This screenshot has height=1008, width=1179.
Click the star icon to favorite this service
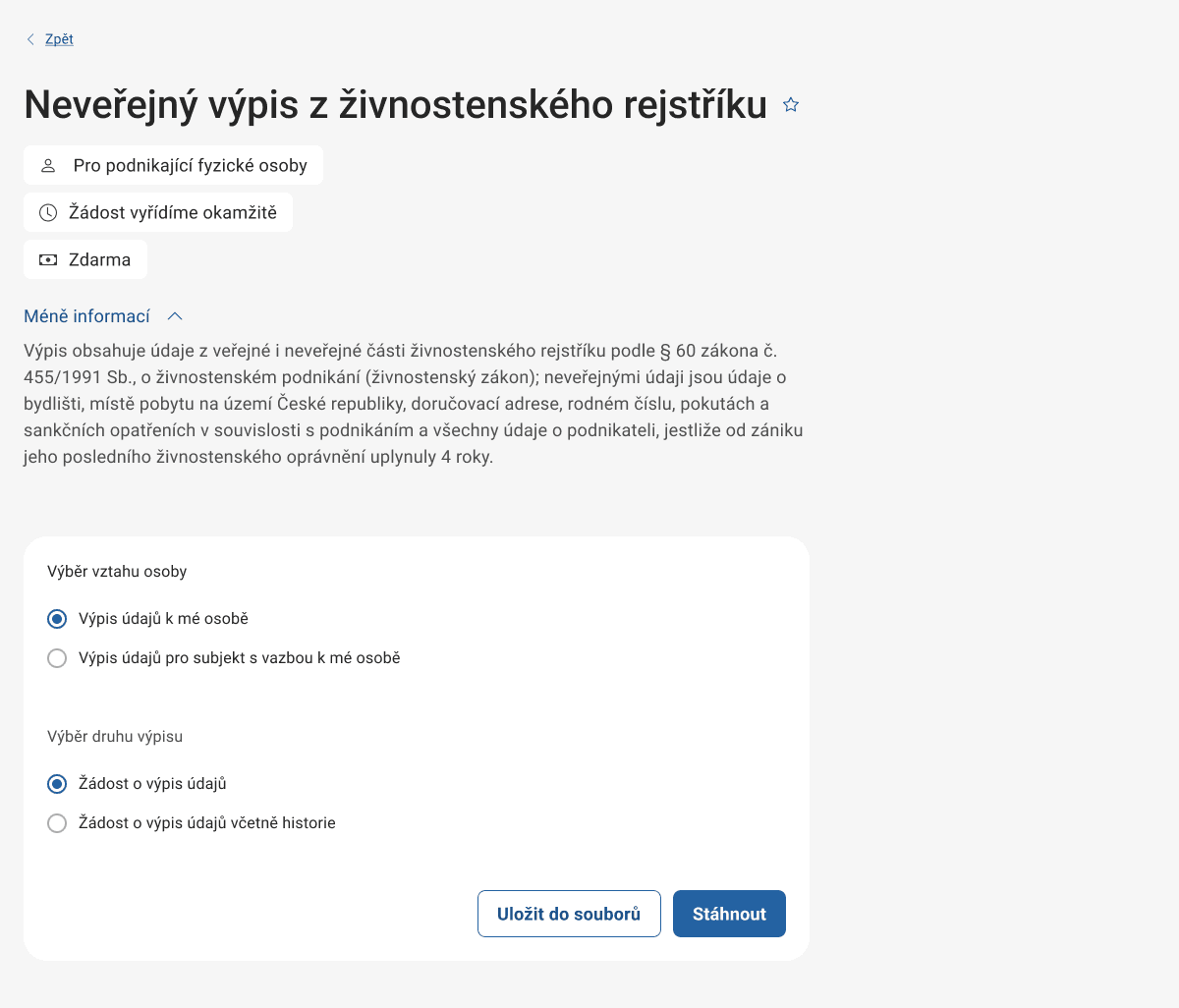point(790,104)
